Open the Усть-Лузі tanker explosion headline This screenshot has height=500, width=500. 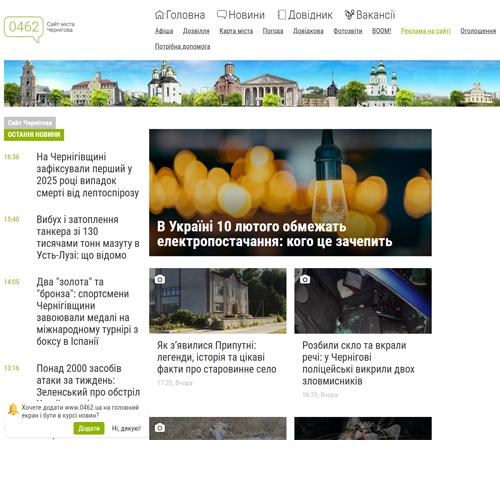point(88,237)
